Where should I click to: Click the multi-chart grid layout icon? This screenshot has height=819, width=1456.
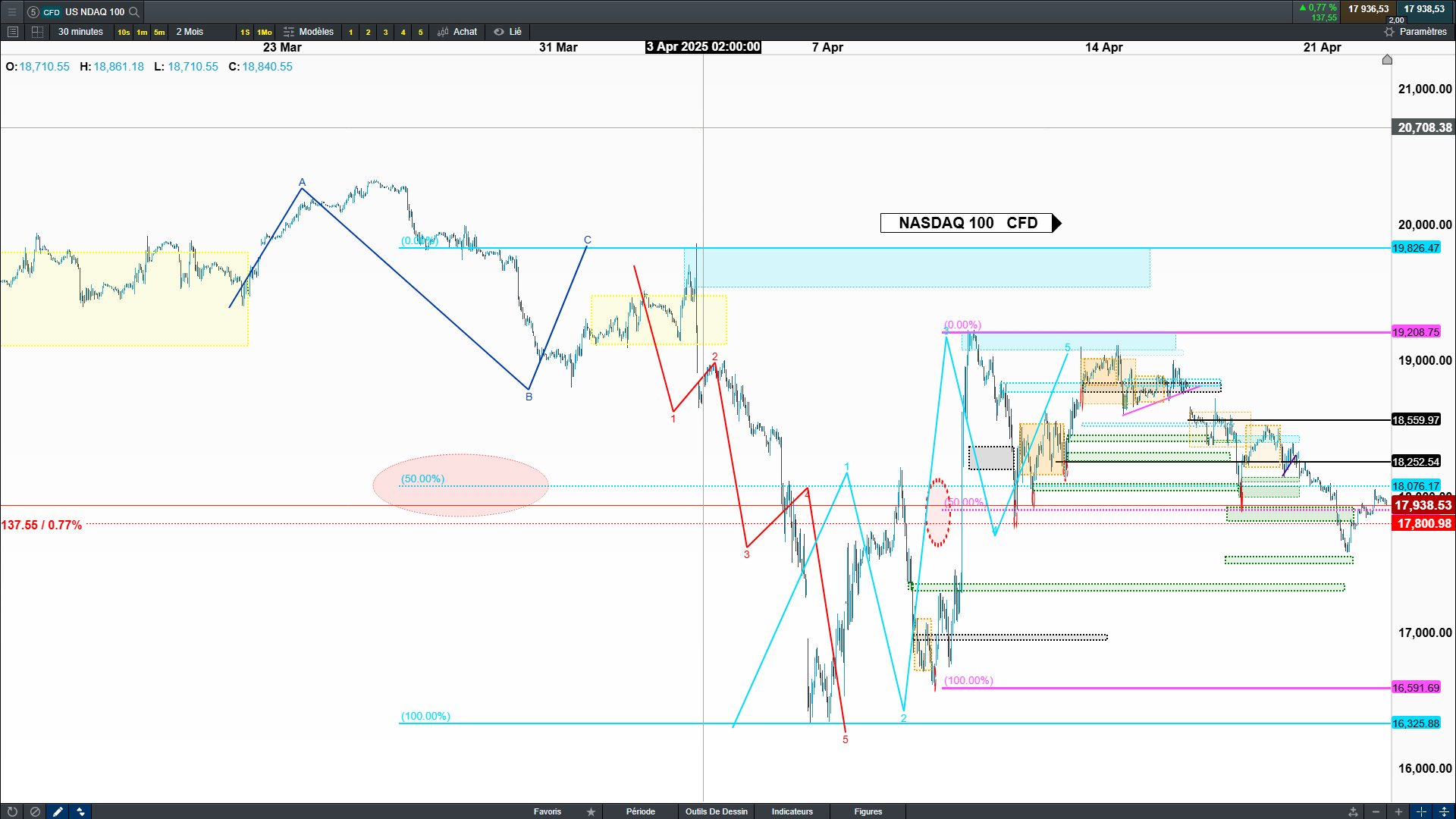[37, 32]
